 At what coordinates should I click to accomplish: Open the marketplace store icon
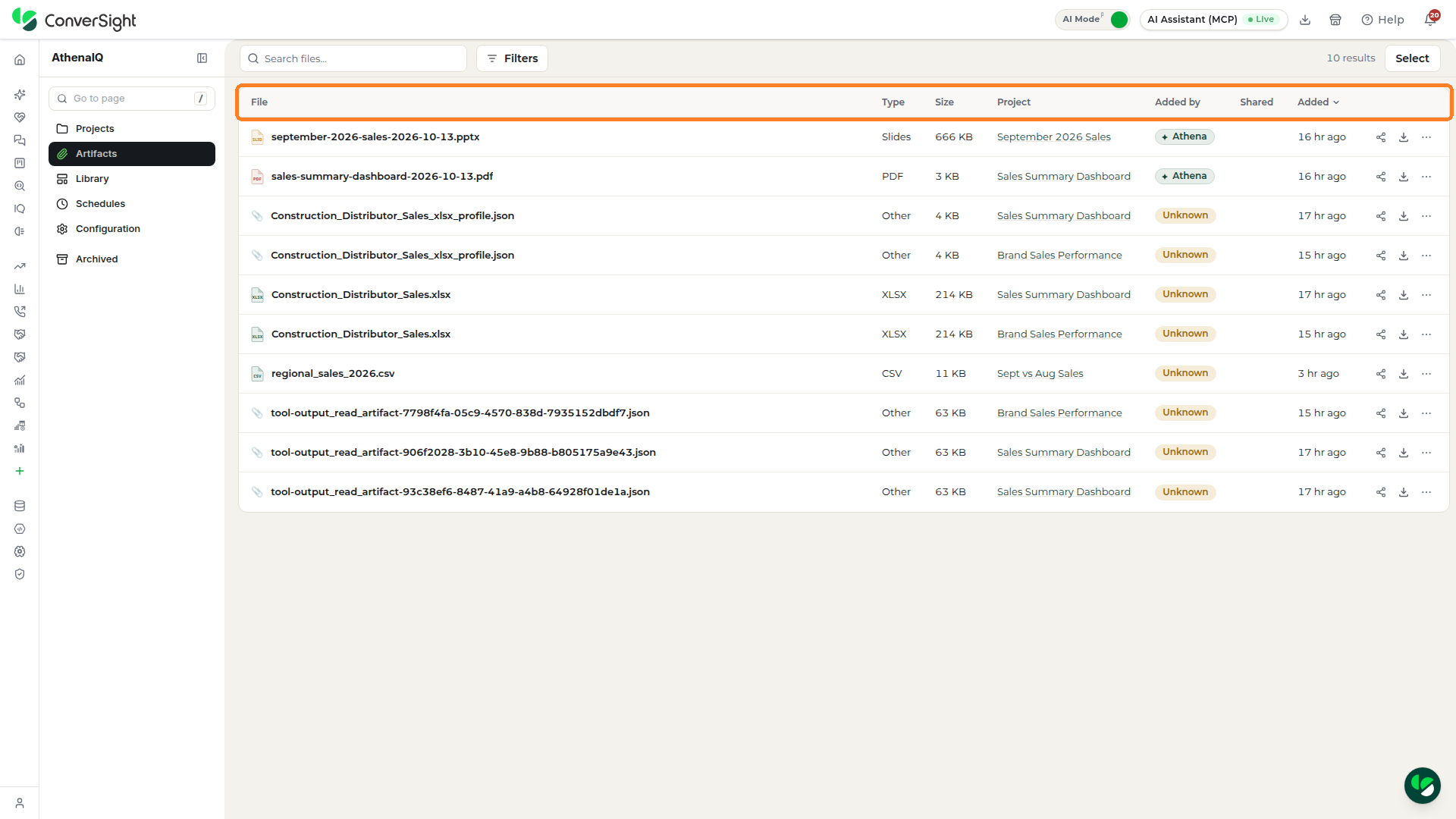coord(1335,20)
